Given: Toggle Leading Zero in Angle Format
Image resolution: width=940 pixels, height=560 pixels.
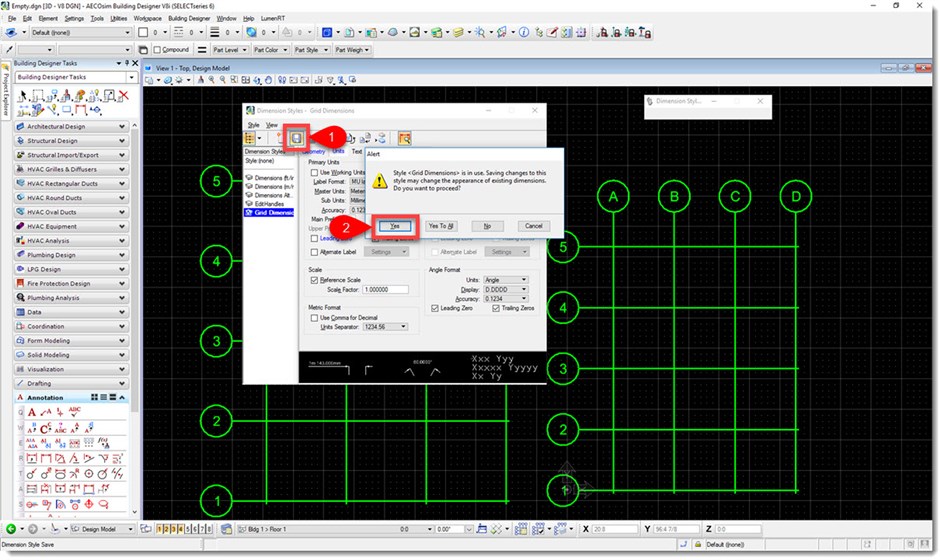Looking at the screenshot, I should point(435,308).
